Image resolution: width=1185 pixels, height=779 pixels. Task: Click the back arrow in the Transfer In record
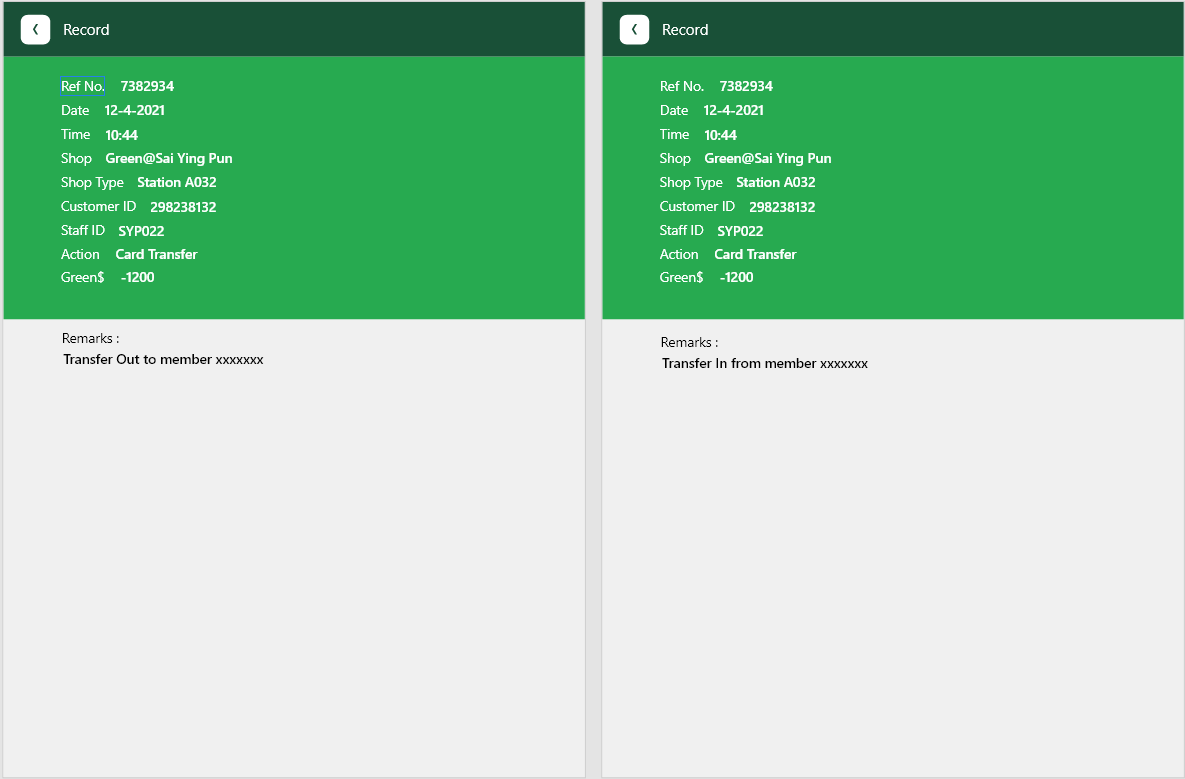[x=634, y=30]
